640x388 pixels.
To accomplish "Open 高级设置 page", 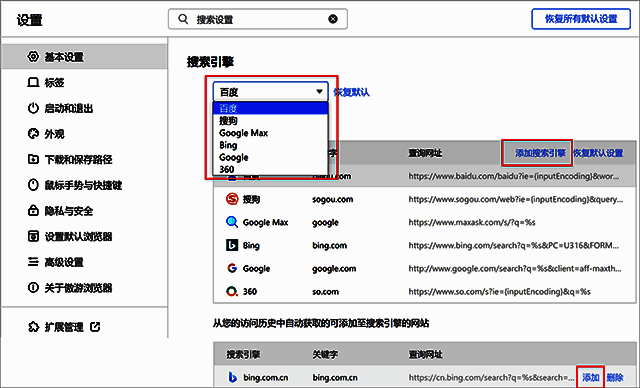I will [x=64, y=262].
